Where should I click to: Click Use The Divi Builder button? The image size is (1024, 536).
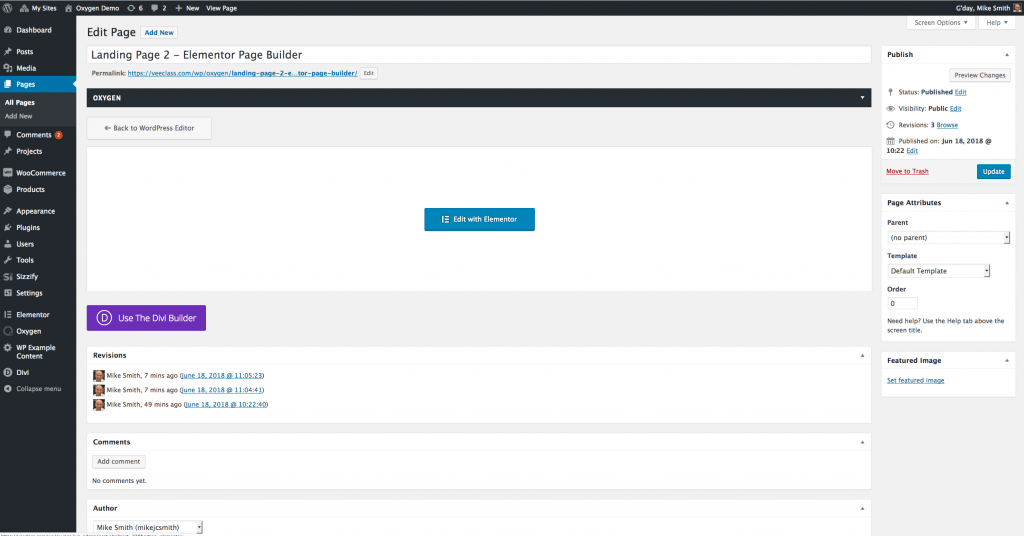tap(146, 318)
